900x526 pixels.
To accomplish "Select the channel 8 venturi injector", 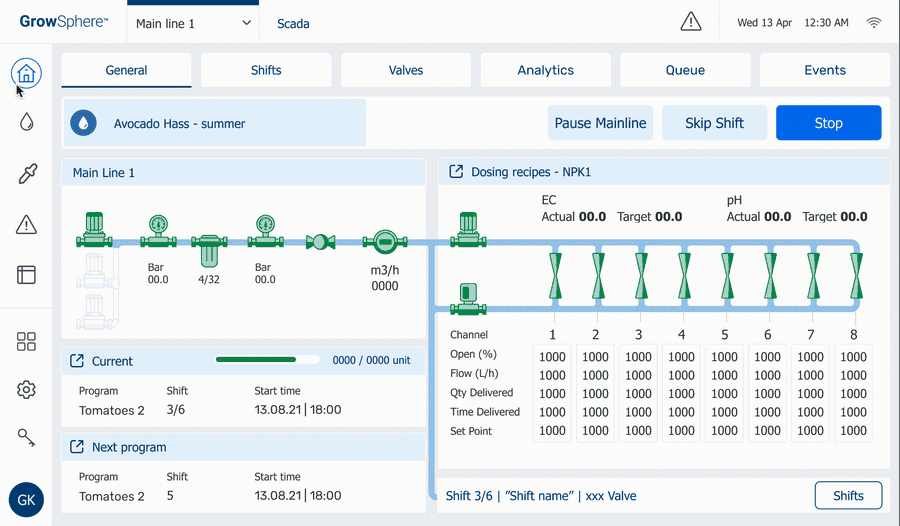I will coord(856,276).
